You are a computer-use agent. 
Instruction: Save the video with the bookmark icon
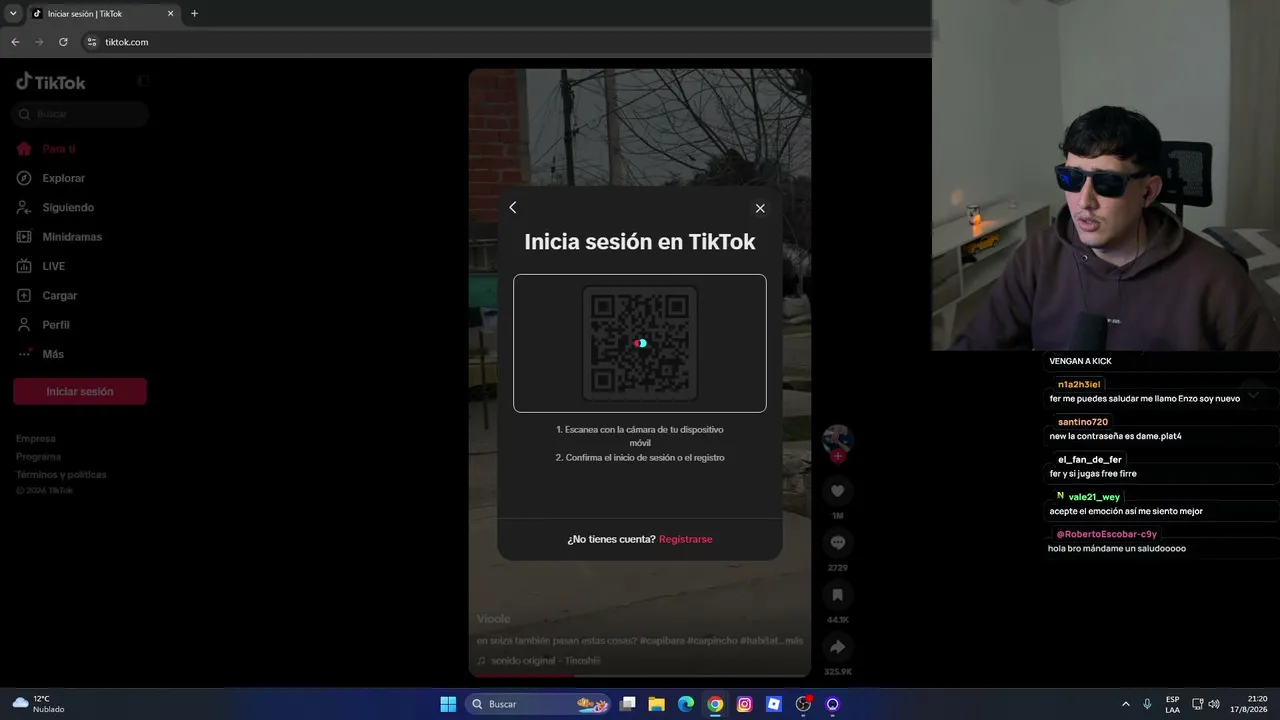coord(838,595)
